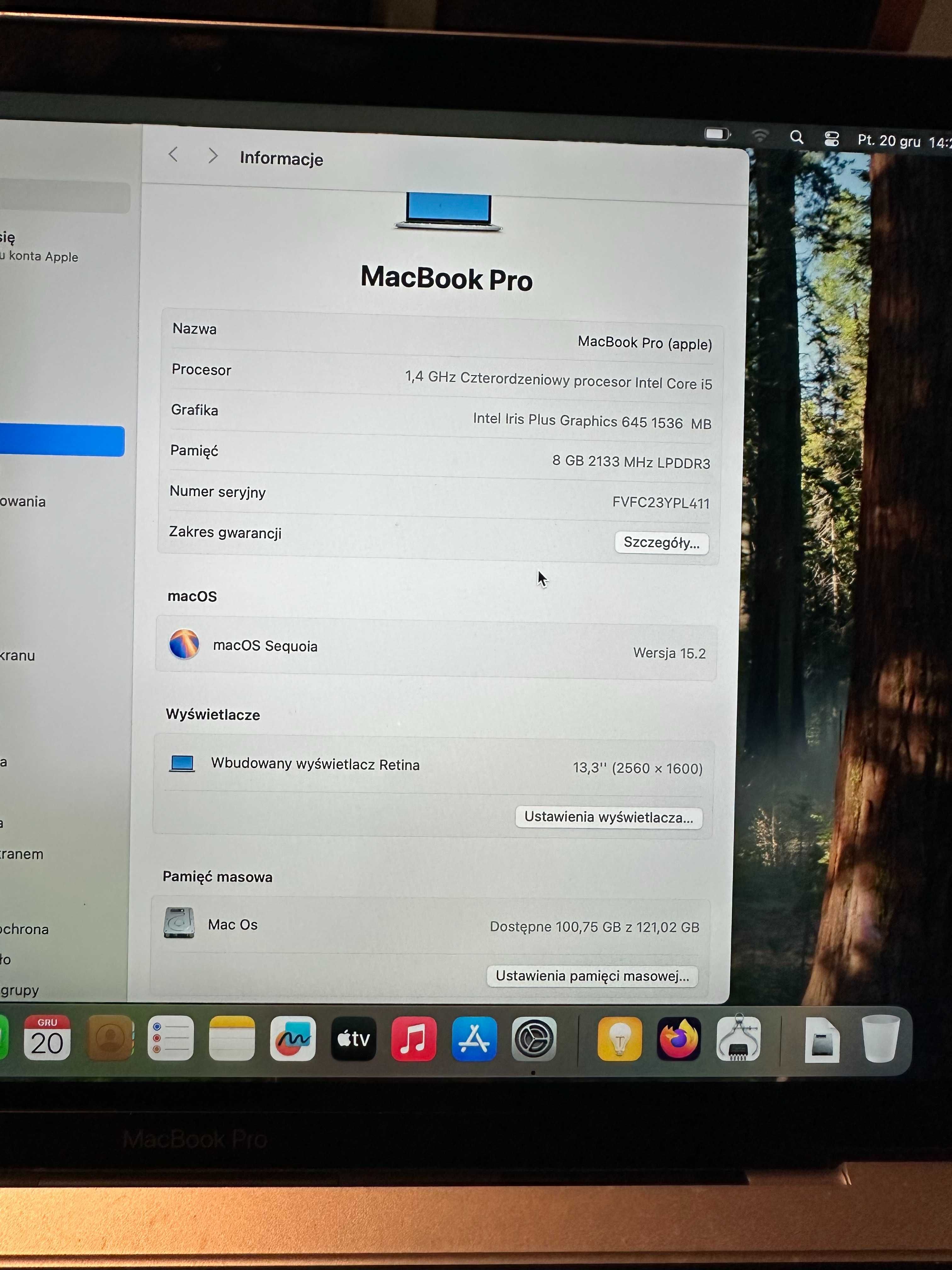Click memory value 8 GB 2133 MHz LPDDR3
This screenshot has width=952, height=1270.
631,462
